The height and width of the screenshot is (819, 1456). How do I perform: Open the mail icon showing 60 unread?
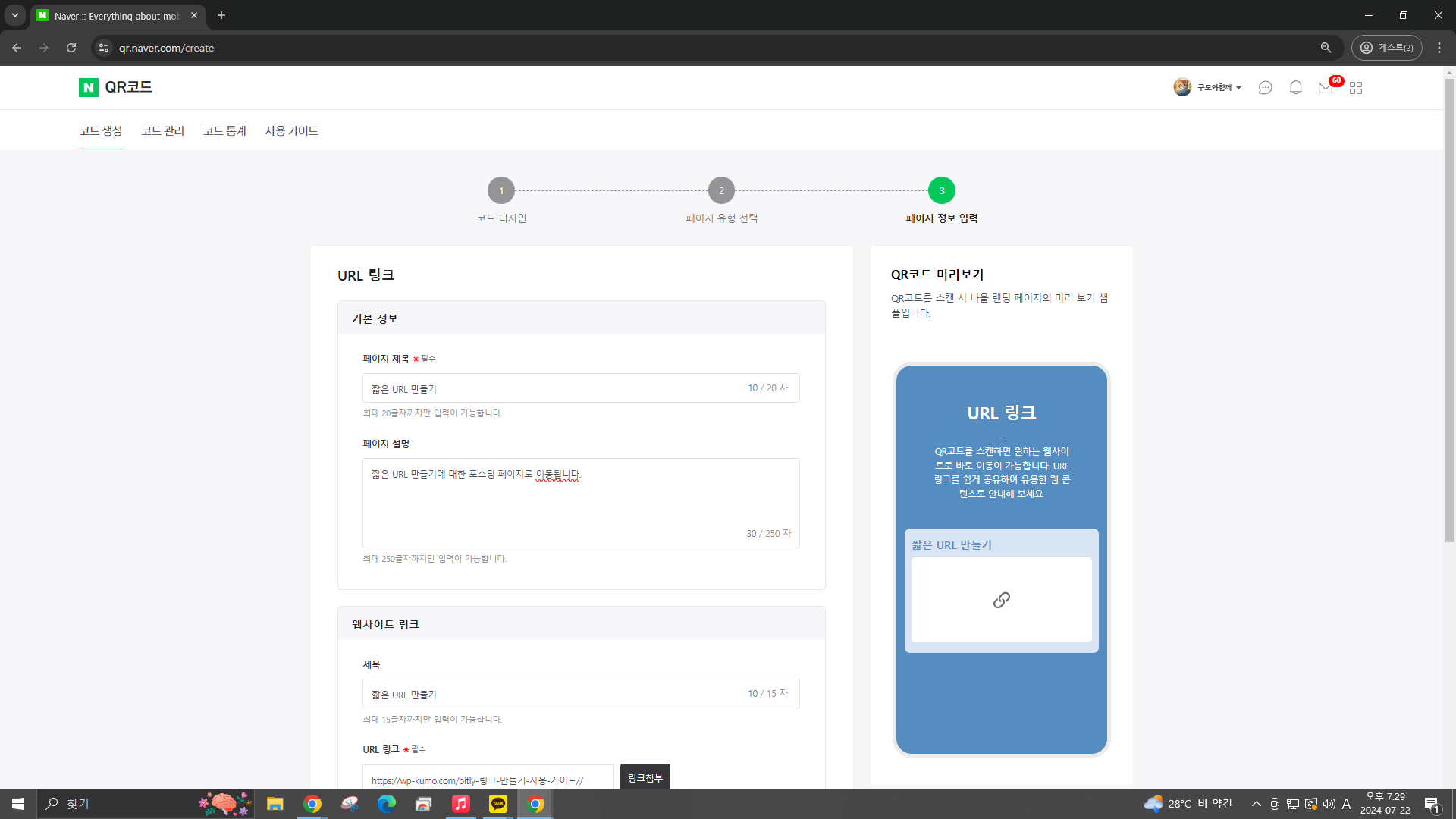coord(1325,87)
